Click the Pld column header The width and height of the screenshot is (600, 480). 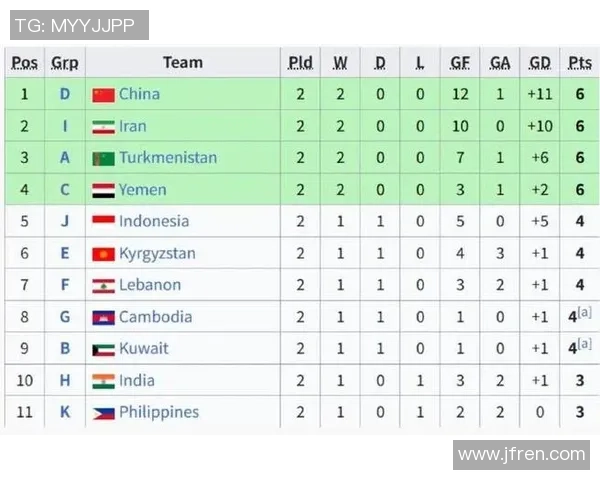[300, 62]
